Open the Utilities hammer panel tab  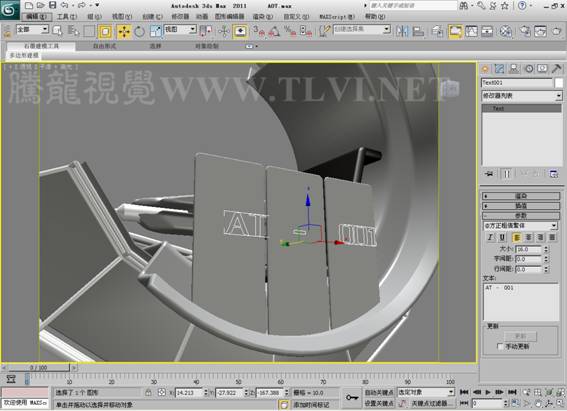click(x=557, y=69)
